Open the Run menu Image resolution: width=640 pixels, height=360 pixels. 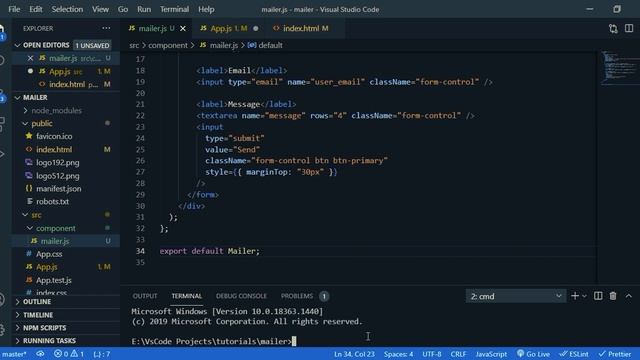coord(144,9)
